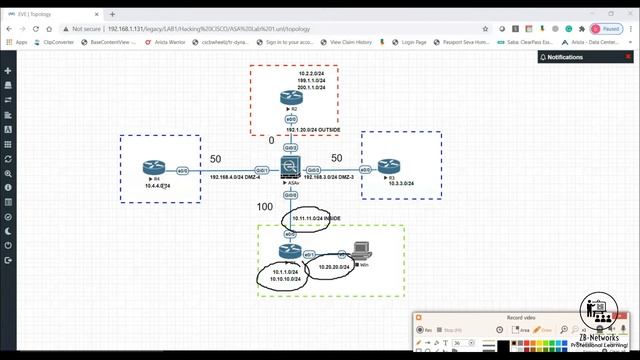Open the Paused profile button
640x360 pixels.
pos(607,29)
